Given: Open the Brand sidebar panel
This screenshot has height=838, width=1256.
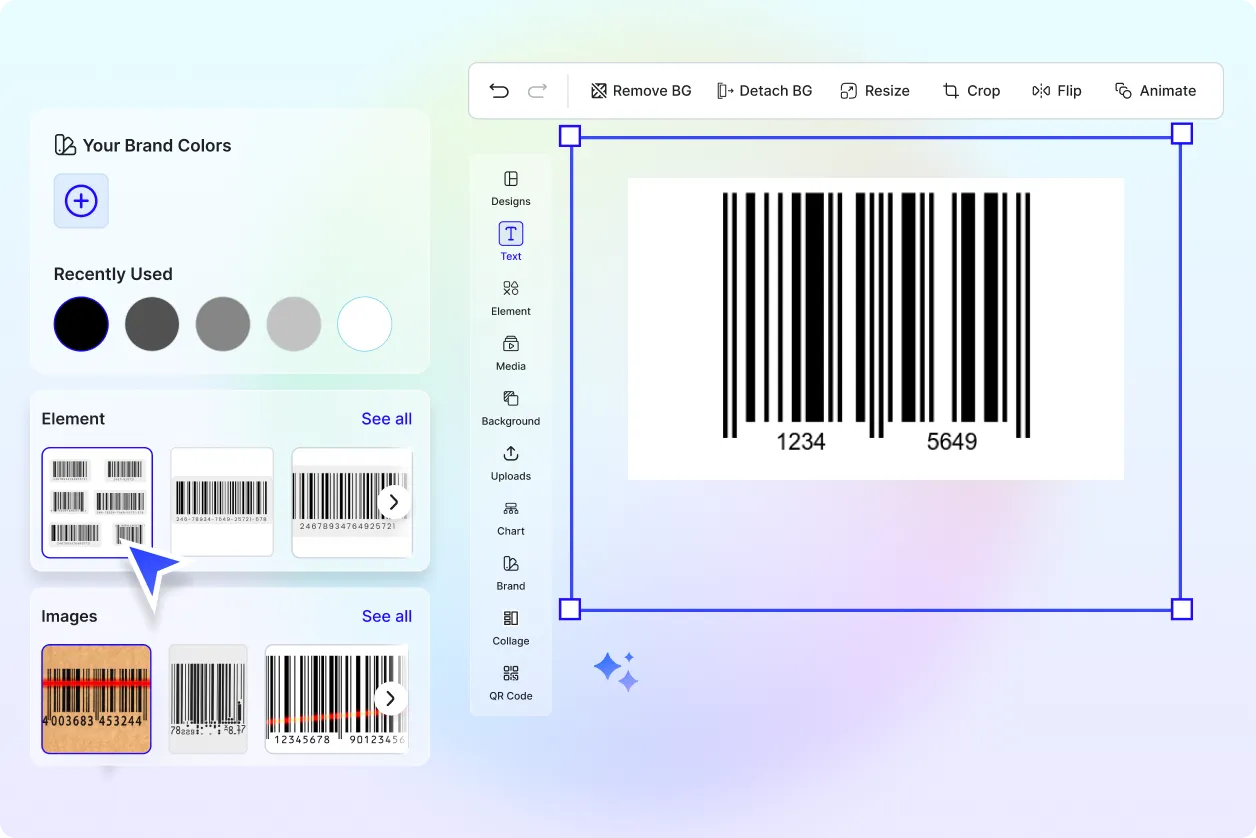Looking at the screenshot, I should pos(511,572).
